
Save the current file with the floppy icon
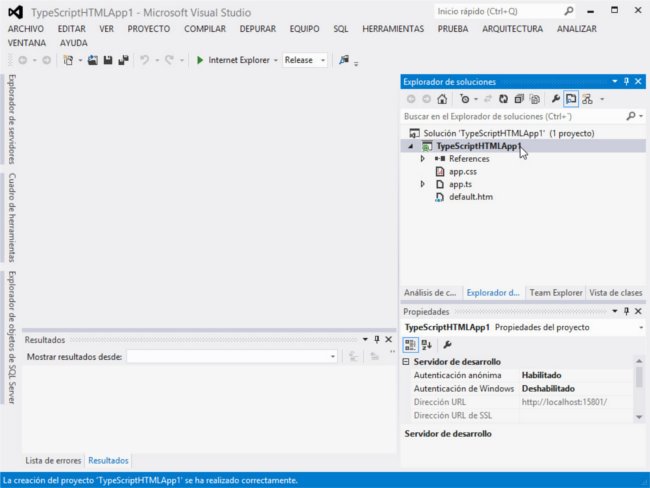coord(108,60)
